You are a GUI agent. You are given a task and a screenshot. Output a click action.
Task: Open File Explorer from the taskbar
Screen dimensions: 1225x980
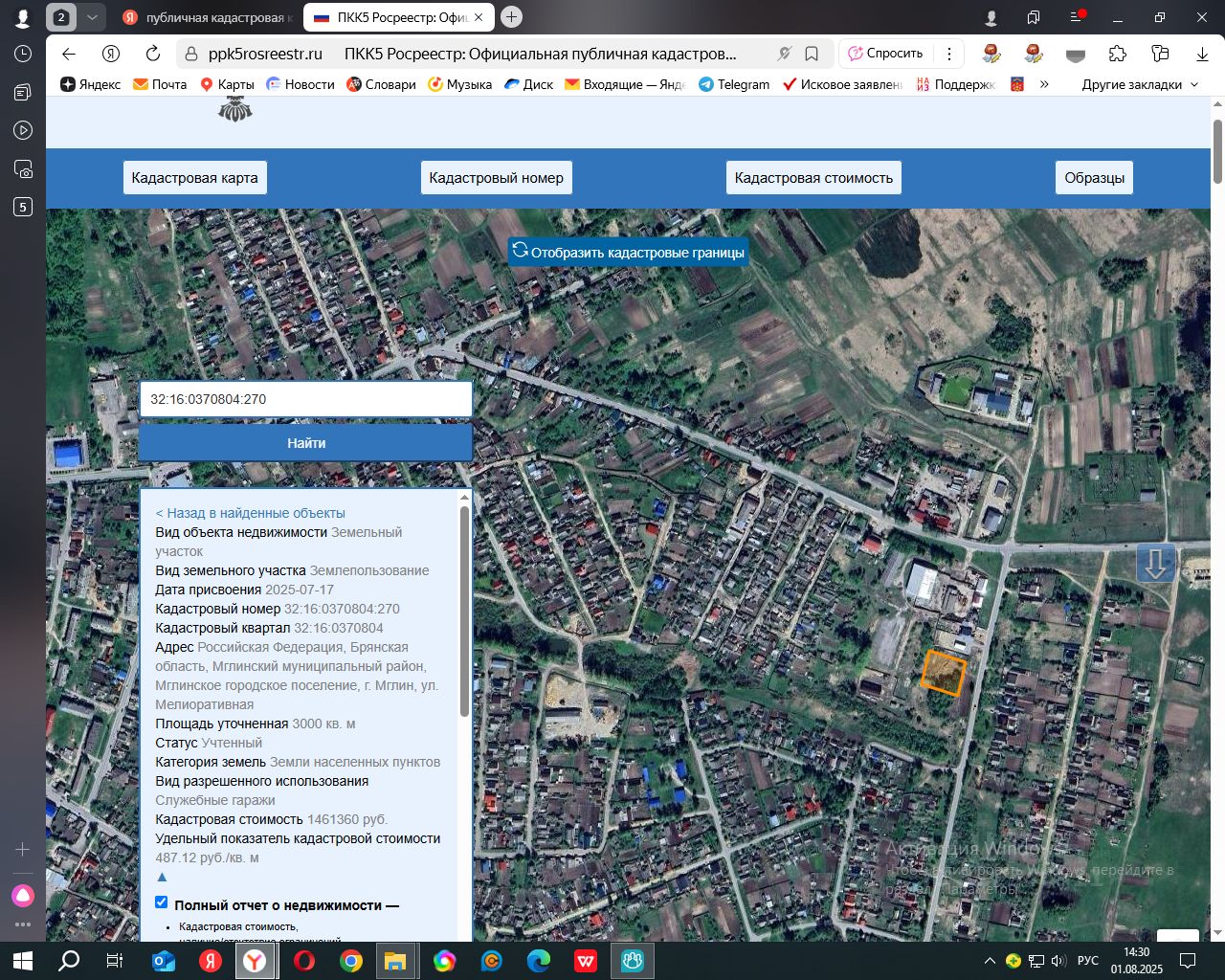tap(395, 961)
